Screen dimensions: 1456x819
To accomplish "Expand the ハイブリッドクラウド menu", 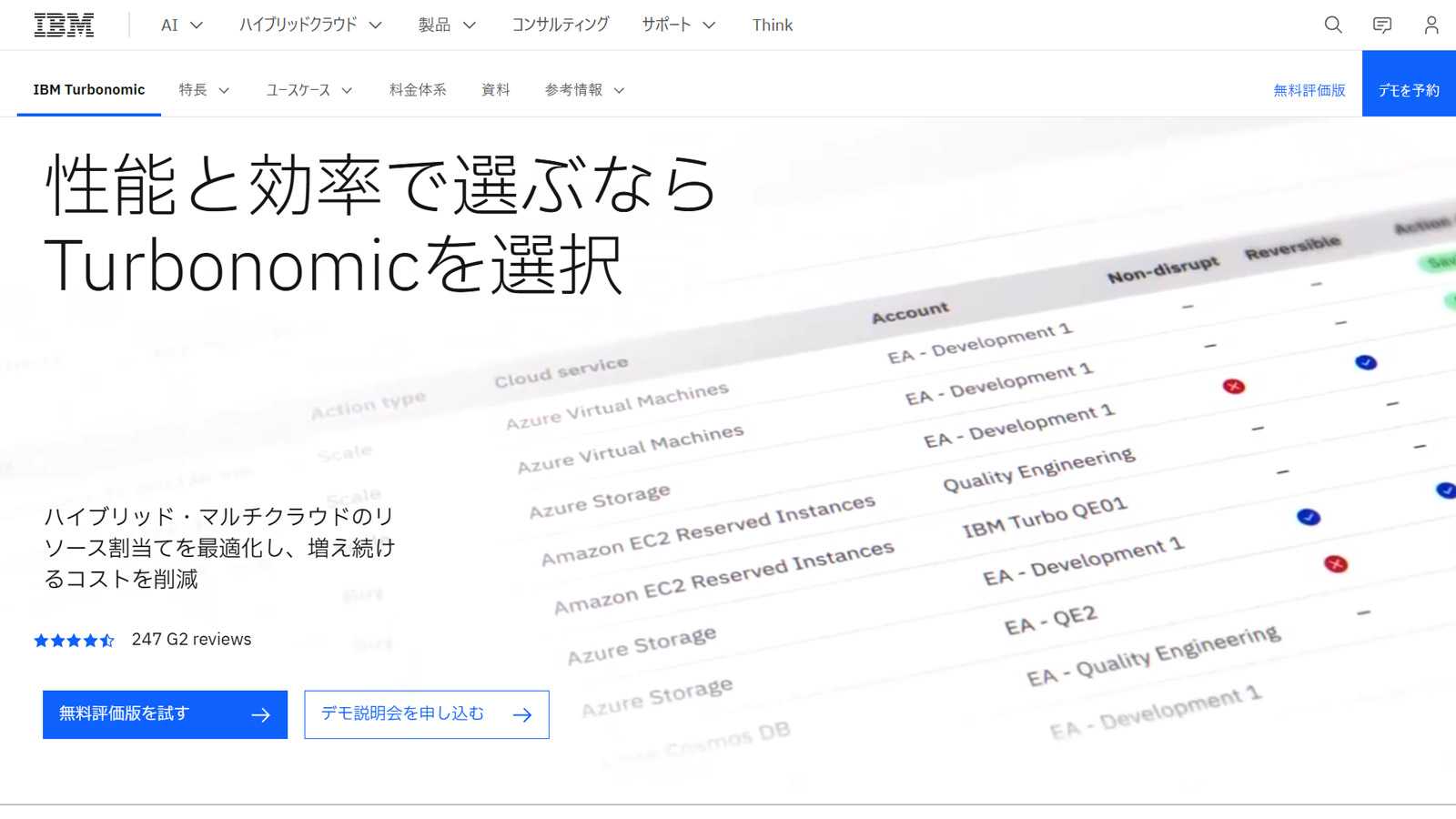I will 310,25.
